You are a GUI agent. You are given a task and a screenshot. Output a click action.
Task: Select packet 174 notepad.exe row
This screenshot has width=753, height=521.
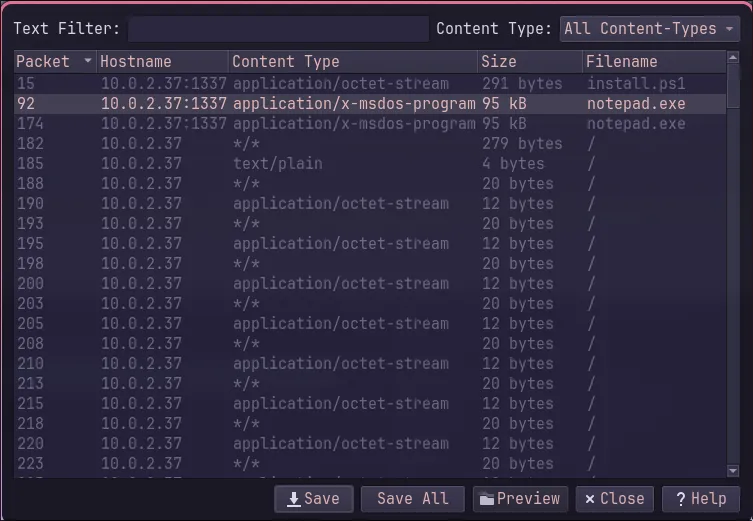click(370, 124)
